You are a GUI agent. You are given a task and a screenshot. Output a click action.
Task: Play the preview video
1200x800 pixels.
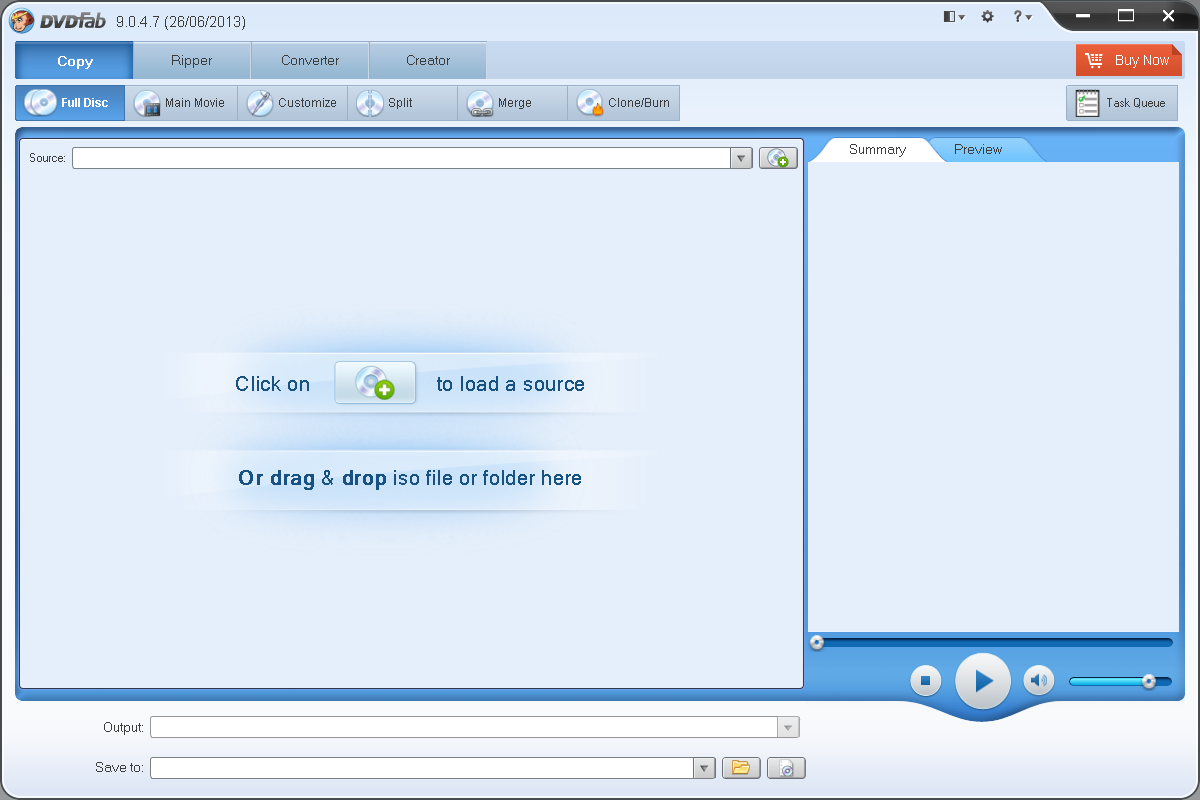tap(983, 681)
